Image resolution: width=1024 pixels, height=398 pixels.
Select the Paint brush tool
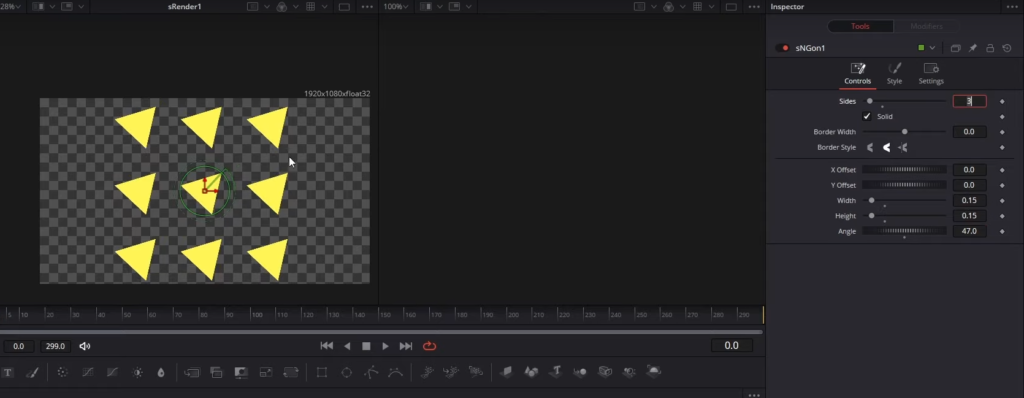pyautogui.click(x=32, y=373)
